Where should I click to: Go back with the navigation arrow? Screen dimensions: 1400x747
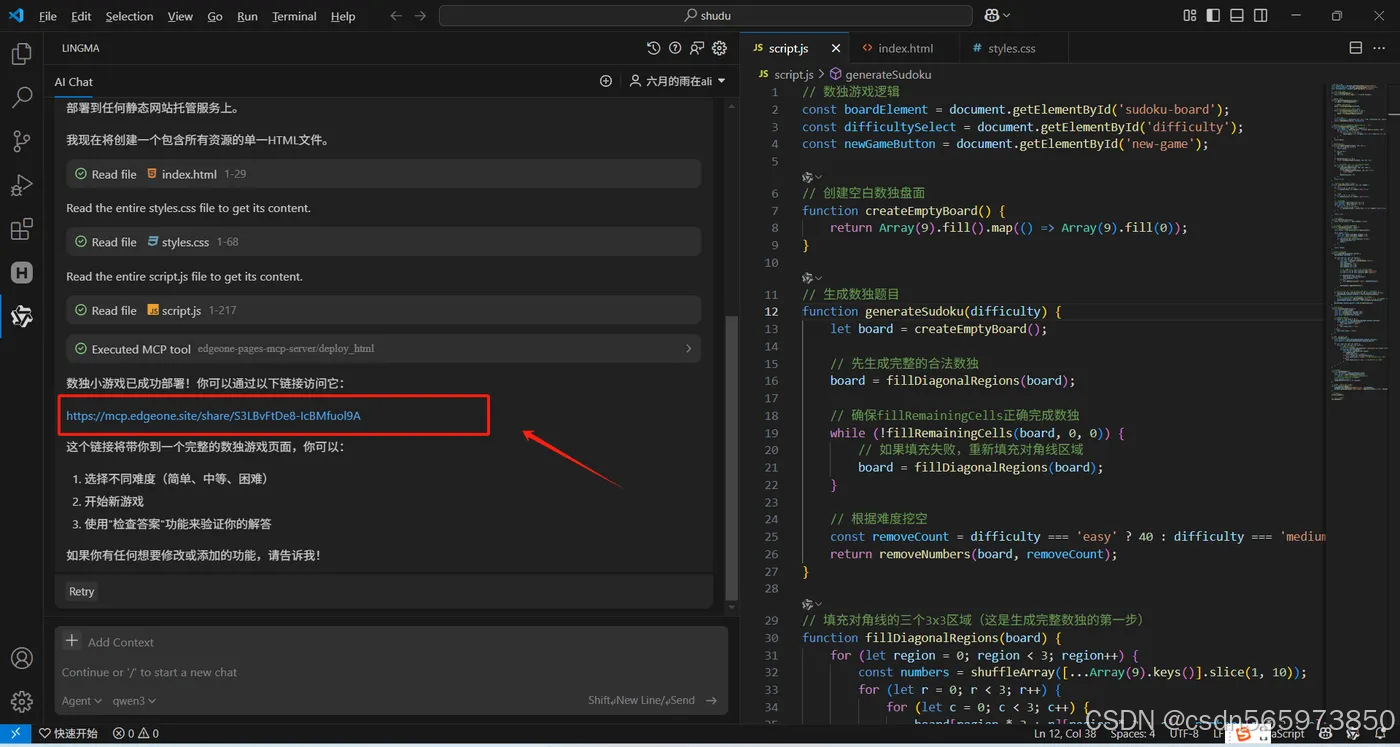tap(397, 16)
